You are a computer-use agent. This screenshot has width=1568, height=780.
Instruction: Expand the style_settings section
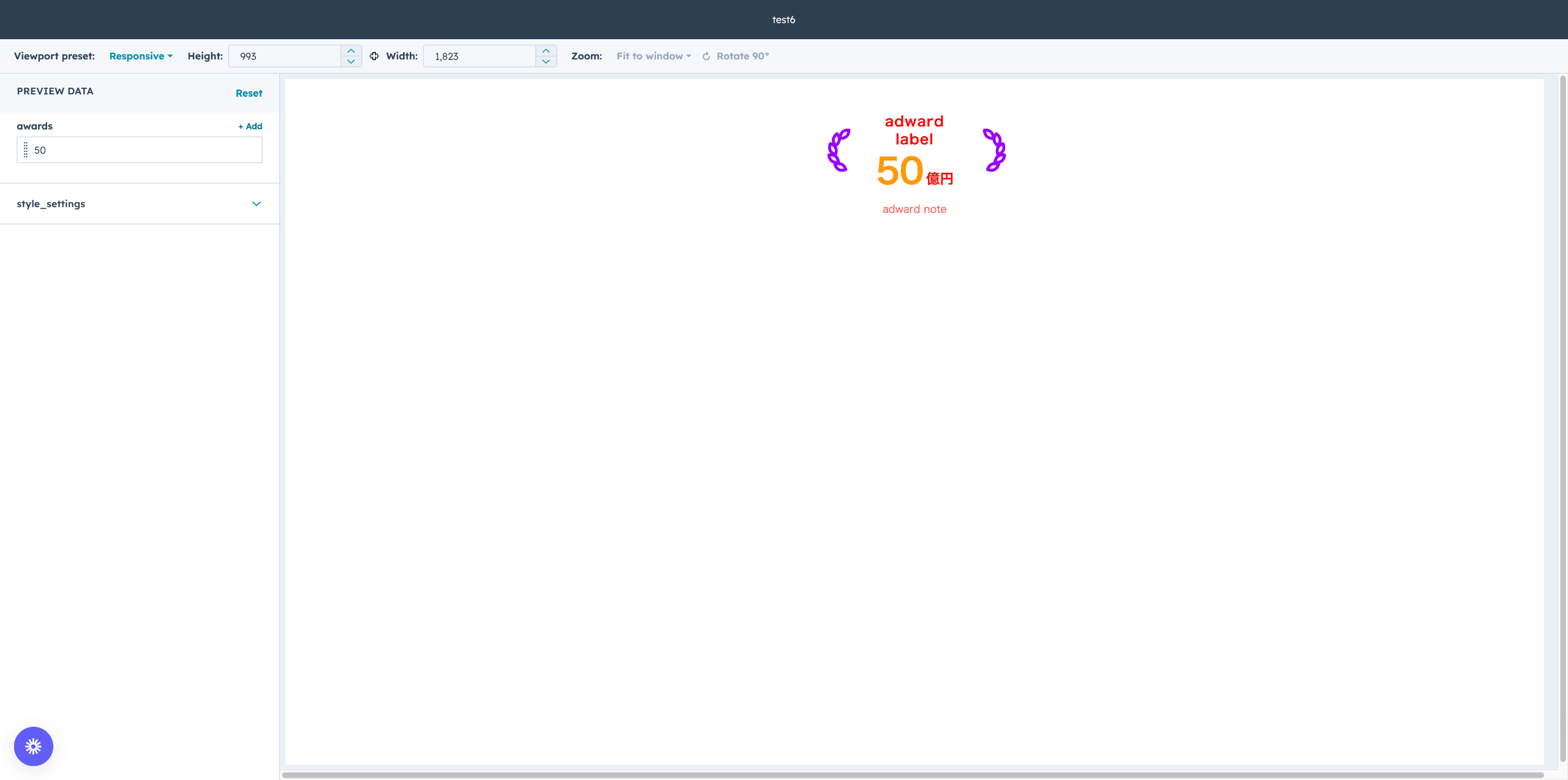click(x=256, y=203)
